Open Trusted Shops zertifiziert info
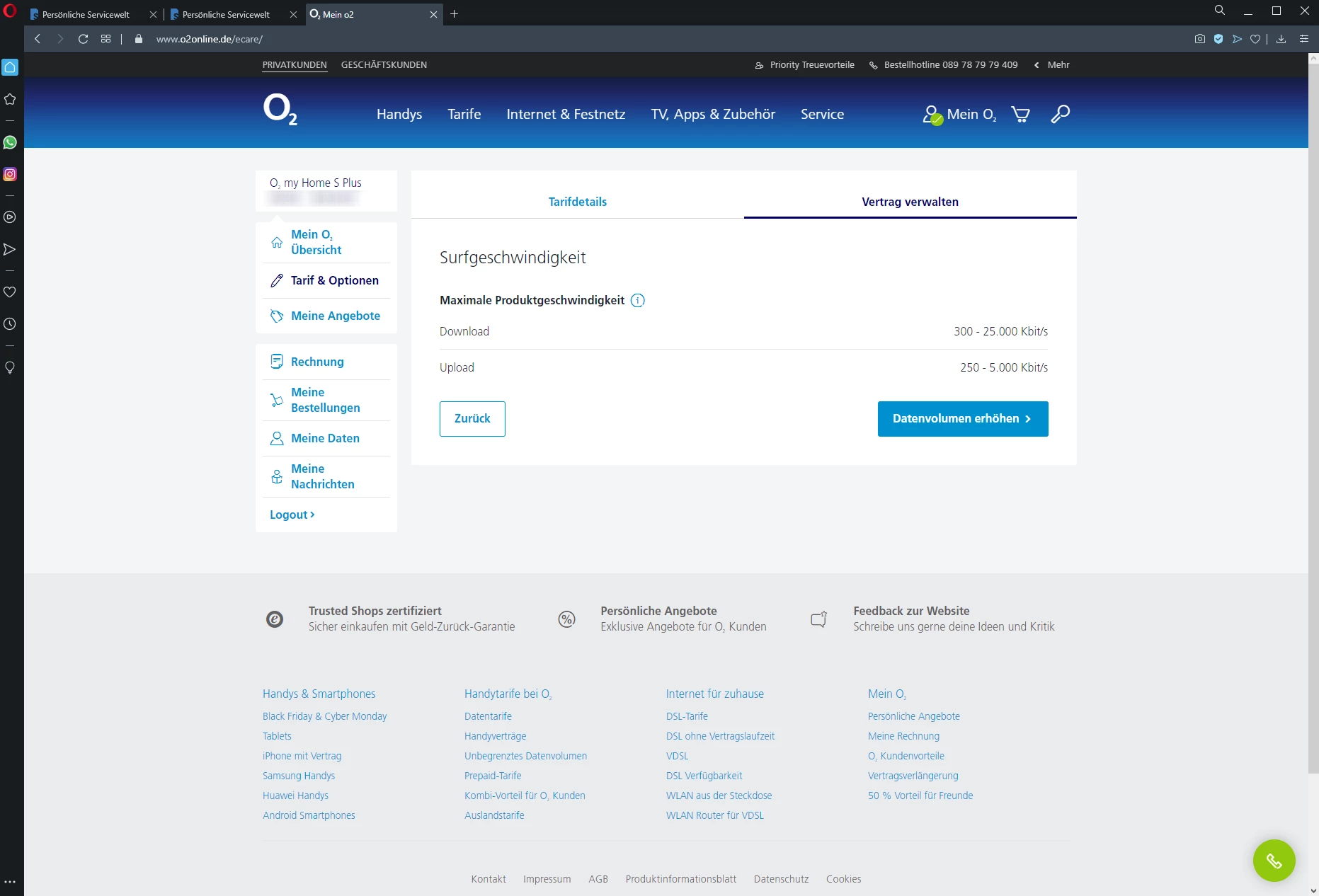Image resolution: width=1319 pixels, height=896 pixels. (391, 619)
